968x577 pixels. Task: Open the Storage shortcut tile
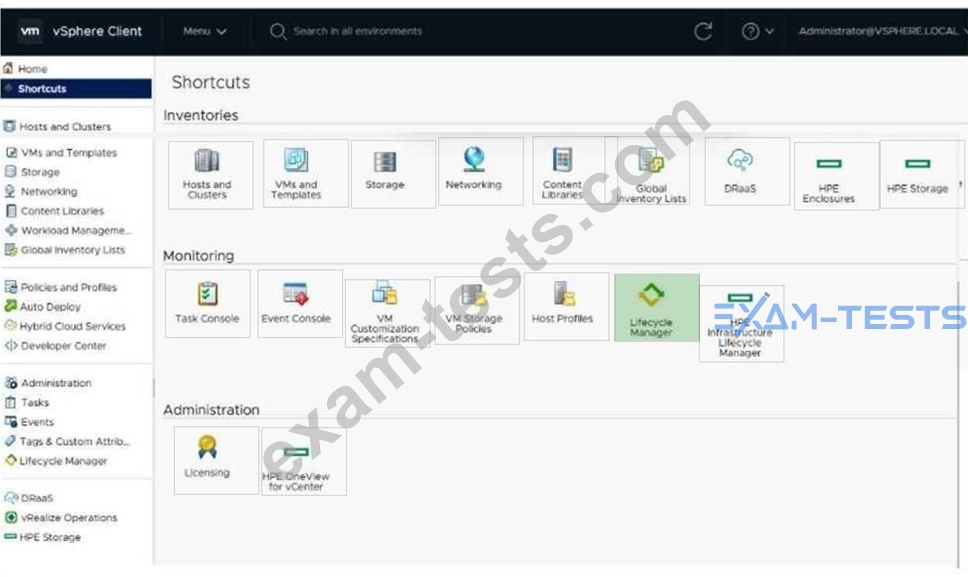(x=393, y=174)
